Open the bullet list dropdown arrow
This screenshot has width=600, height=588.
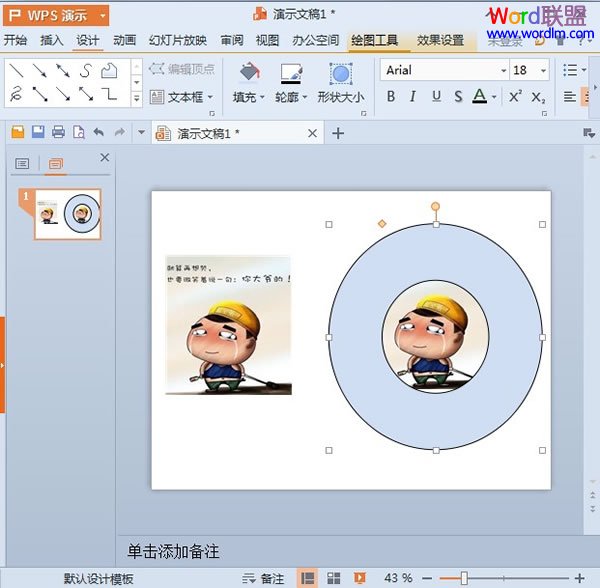point(584,70)
